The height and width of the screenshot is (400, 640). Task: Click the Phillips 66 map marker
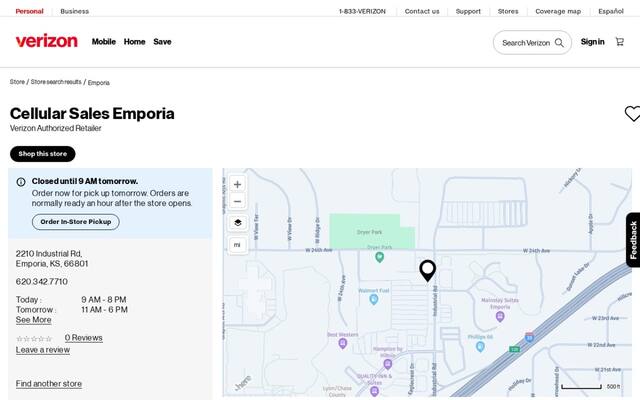(x=480, y=347)
